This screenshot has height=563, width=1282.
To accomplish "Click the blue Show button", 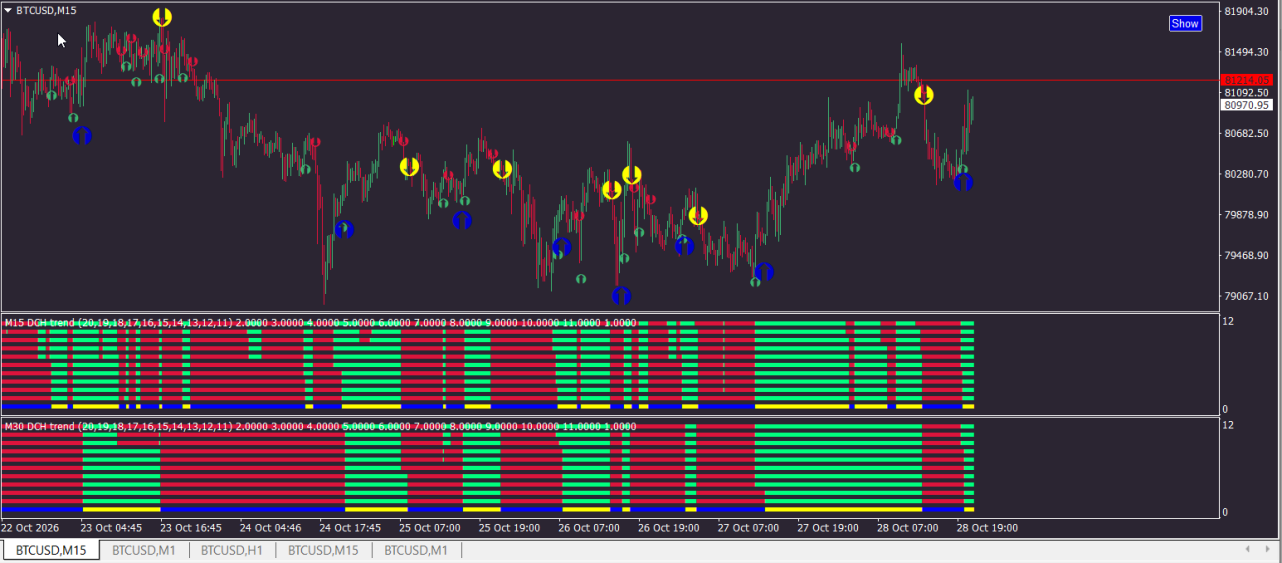I will [x=1185, y=23].
